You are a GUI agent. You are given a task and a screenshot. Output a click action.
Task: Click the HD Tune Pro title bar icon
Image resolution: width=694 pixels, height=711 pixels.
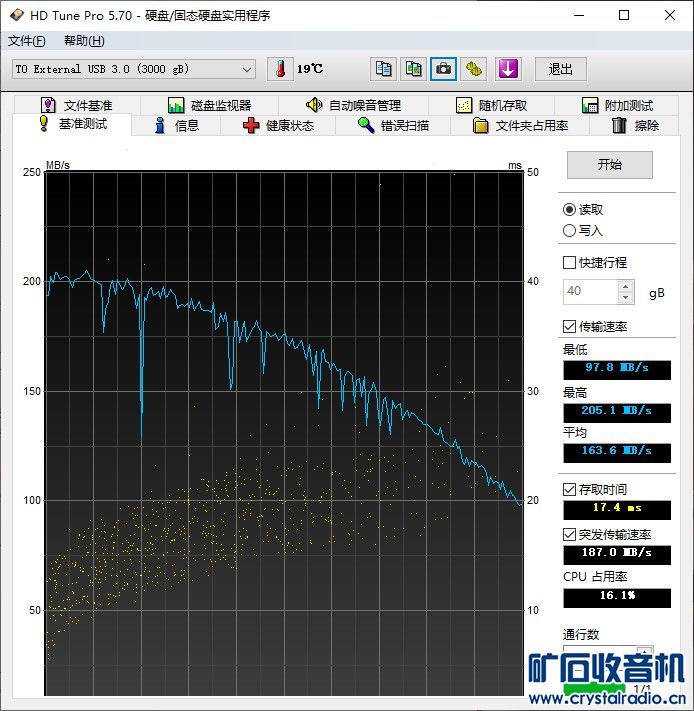[17, 15]
